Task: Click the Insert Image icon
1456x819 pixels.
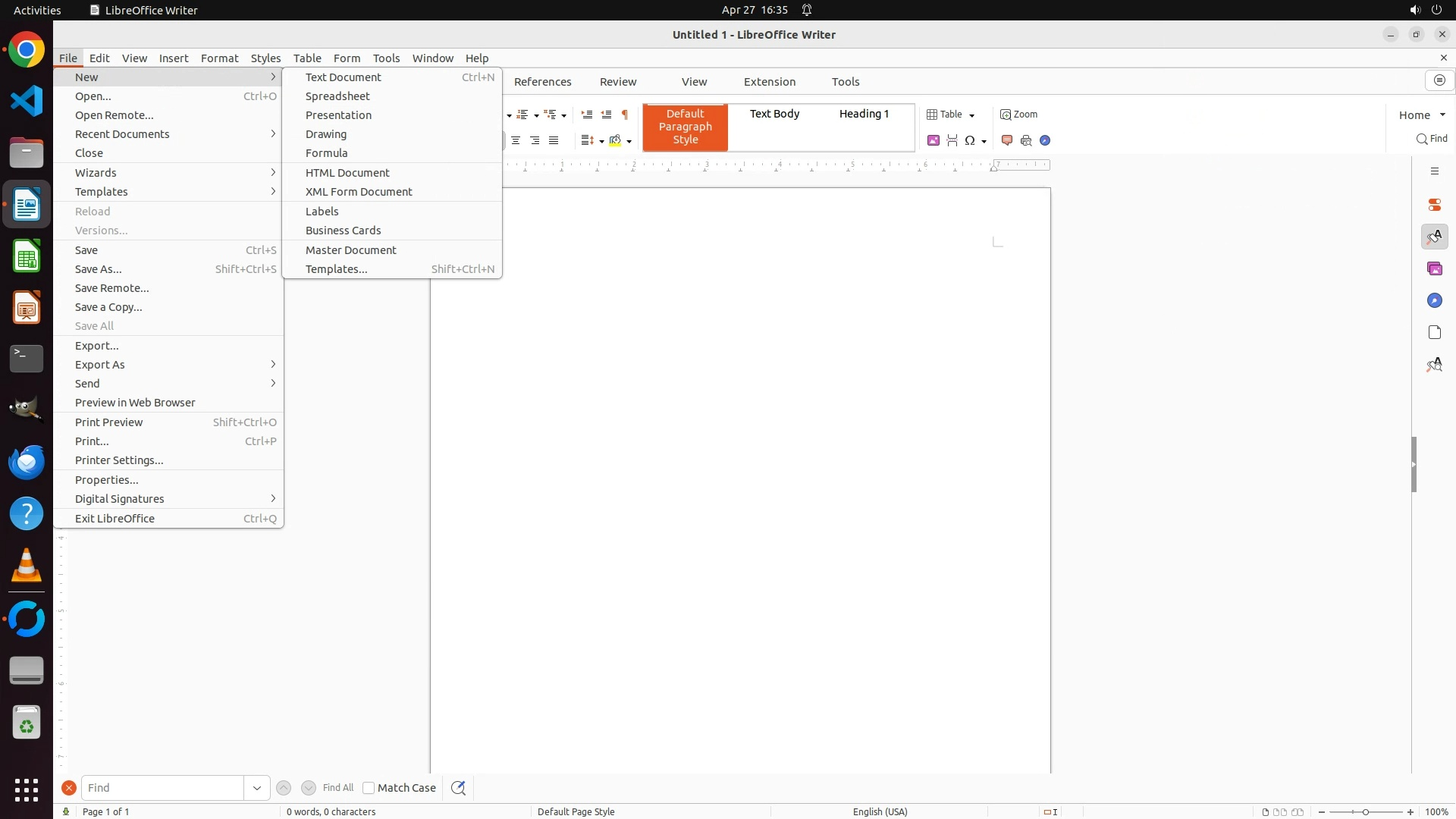Action: pyautogui.click(x=934, y=140)
